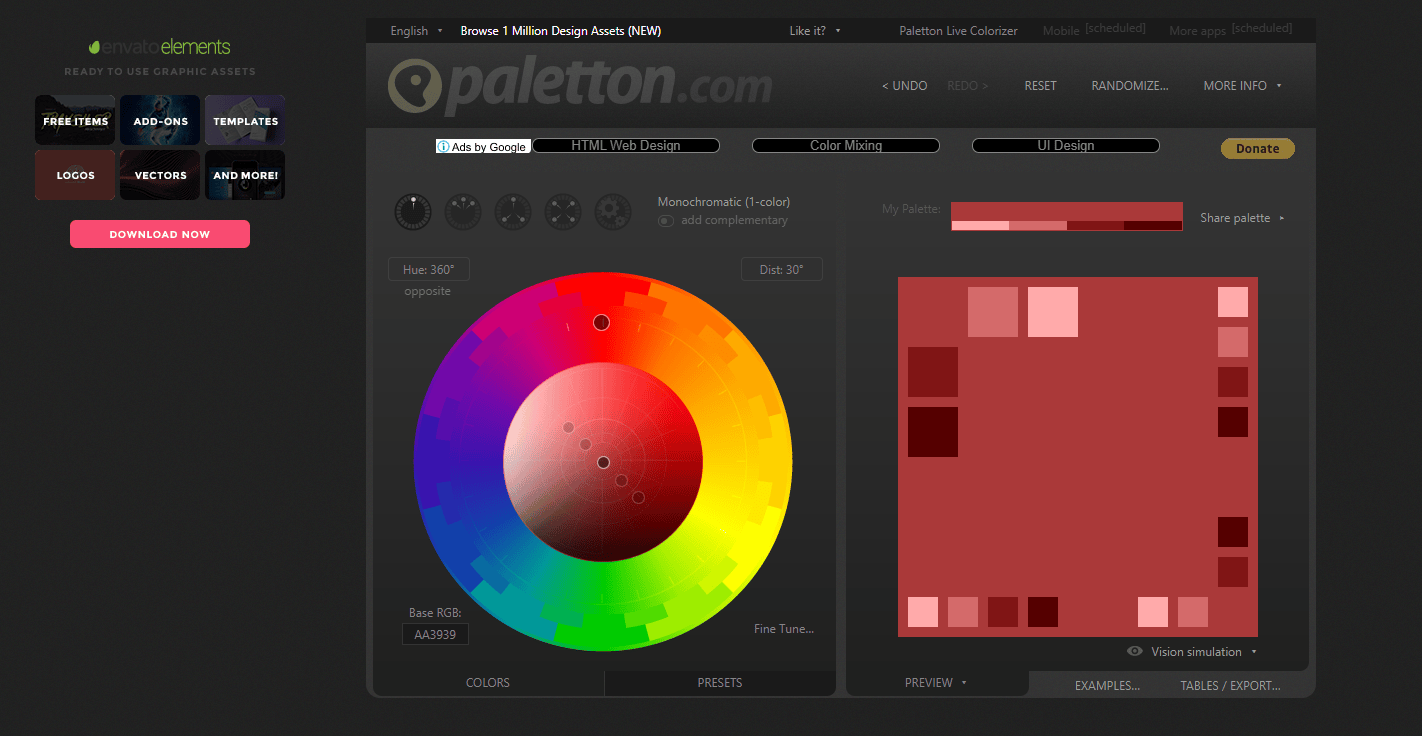Image resolution: width=1422 pixels, height=736 pixels.
Task: Click the Paletton logo icon
Action: coord(415,84)
